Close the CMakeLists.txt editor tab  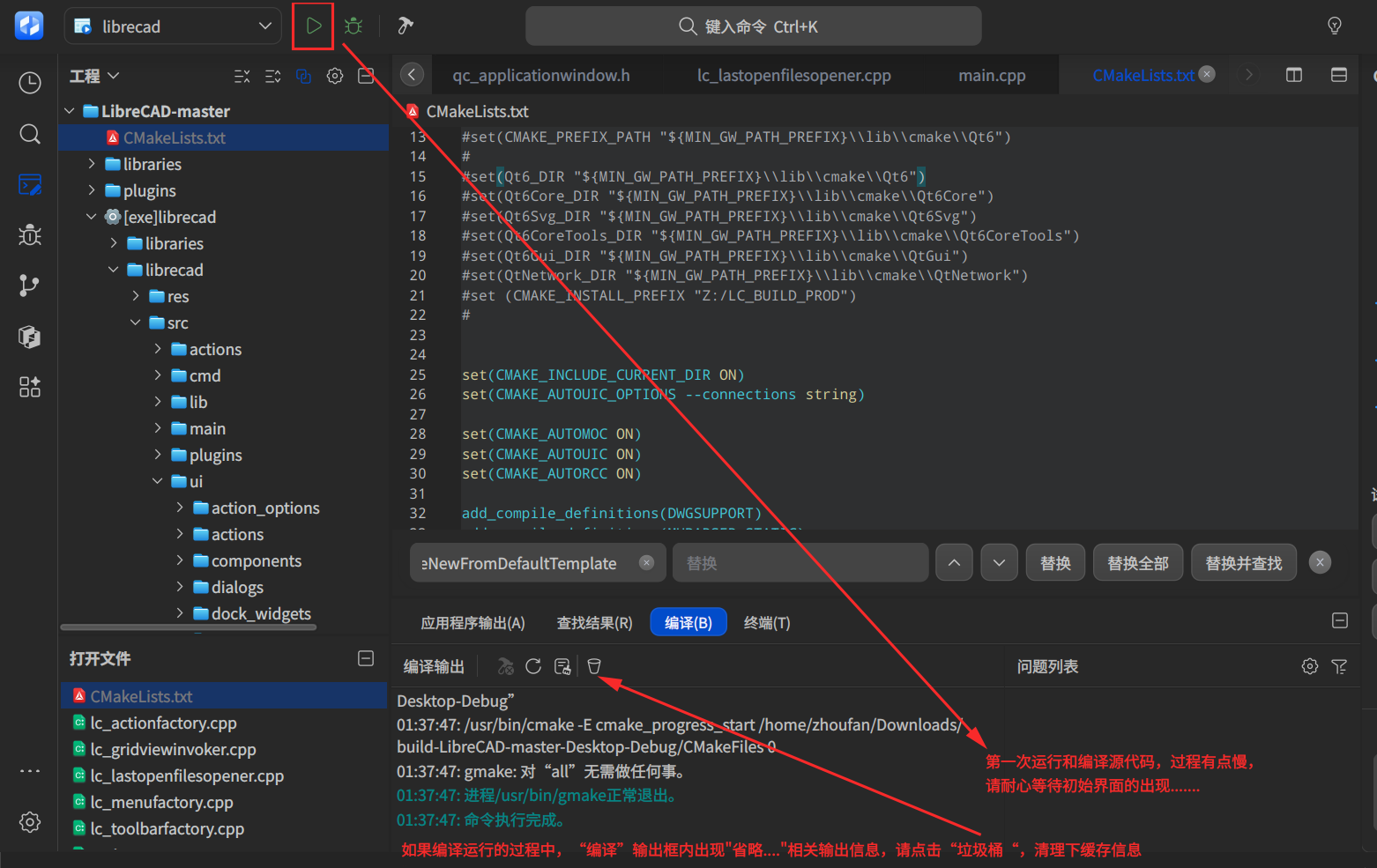coord(1207,75)
